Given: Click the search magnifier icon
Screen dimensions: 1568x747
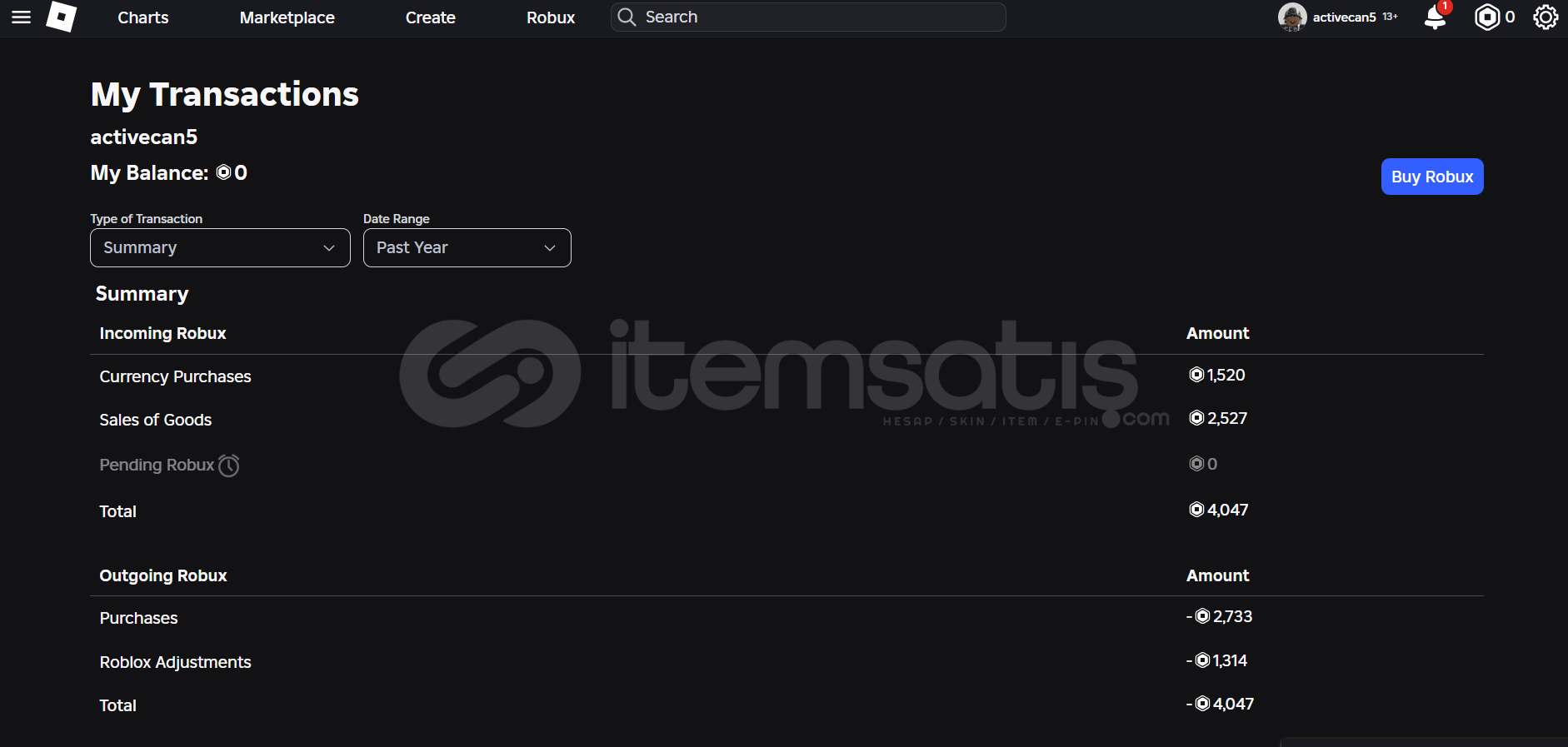Looking at the screenshot, I should [x=627, y=17].
